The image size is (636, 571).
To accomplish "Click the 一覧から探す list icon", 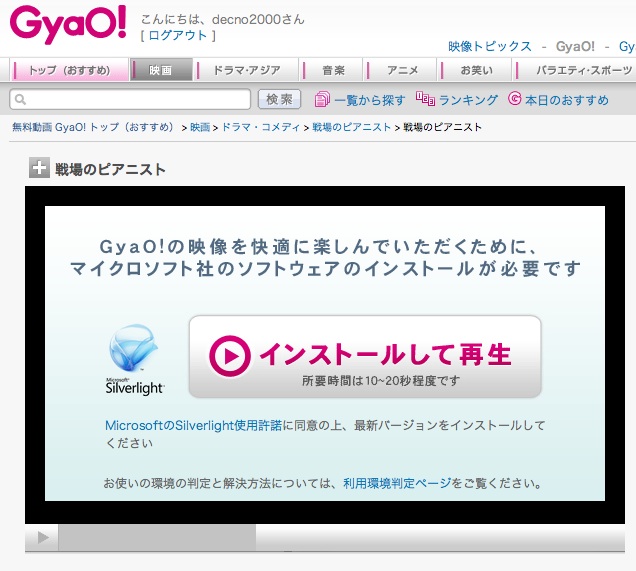I will pyautogui.click(x=322, y=99).
